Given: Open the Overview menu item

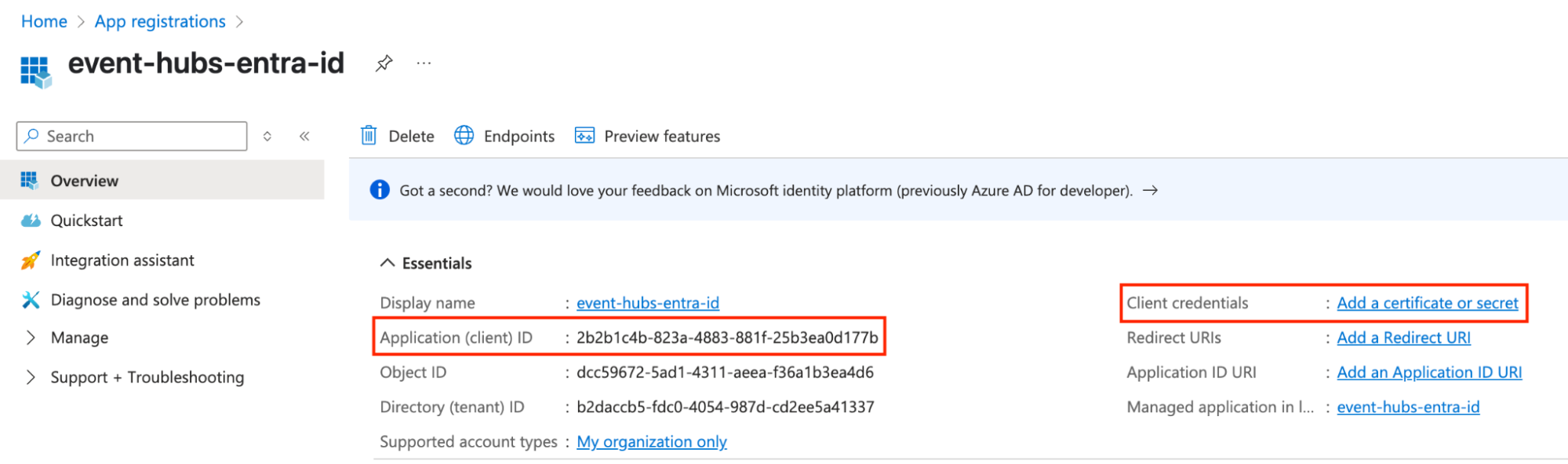Looking at the screenshot, I should pyautogui.click(x=162, y=181).
